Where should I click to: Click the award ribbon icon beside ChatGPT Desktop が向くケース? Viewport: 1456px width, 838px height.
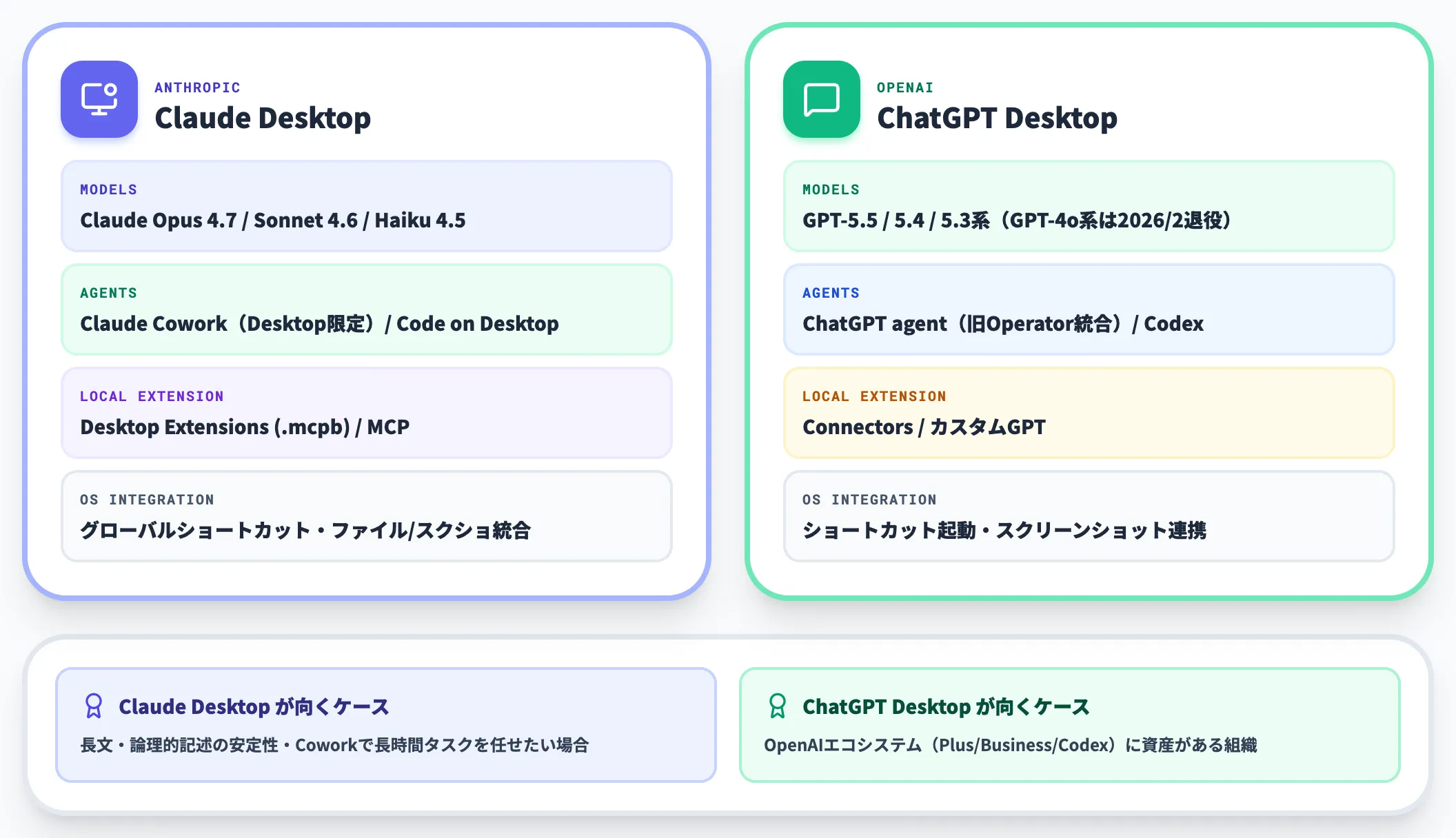pyautogui.click(x=778, y=706)
